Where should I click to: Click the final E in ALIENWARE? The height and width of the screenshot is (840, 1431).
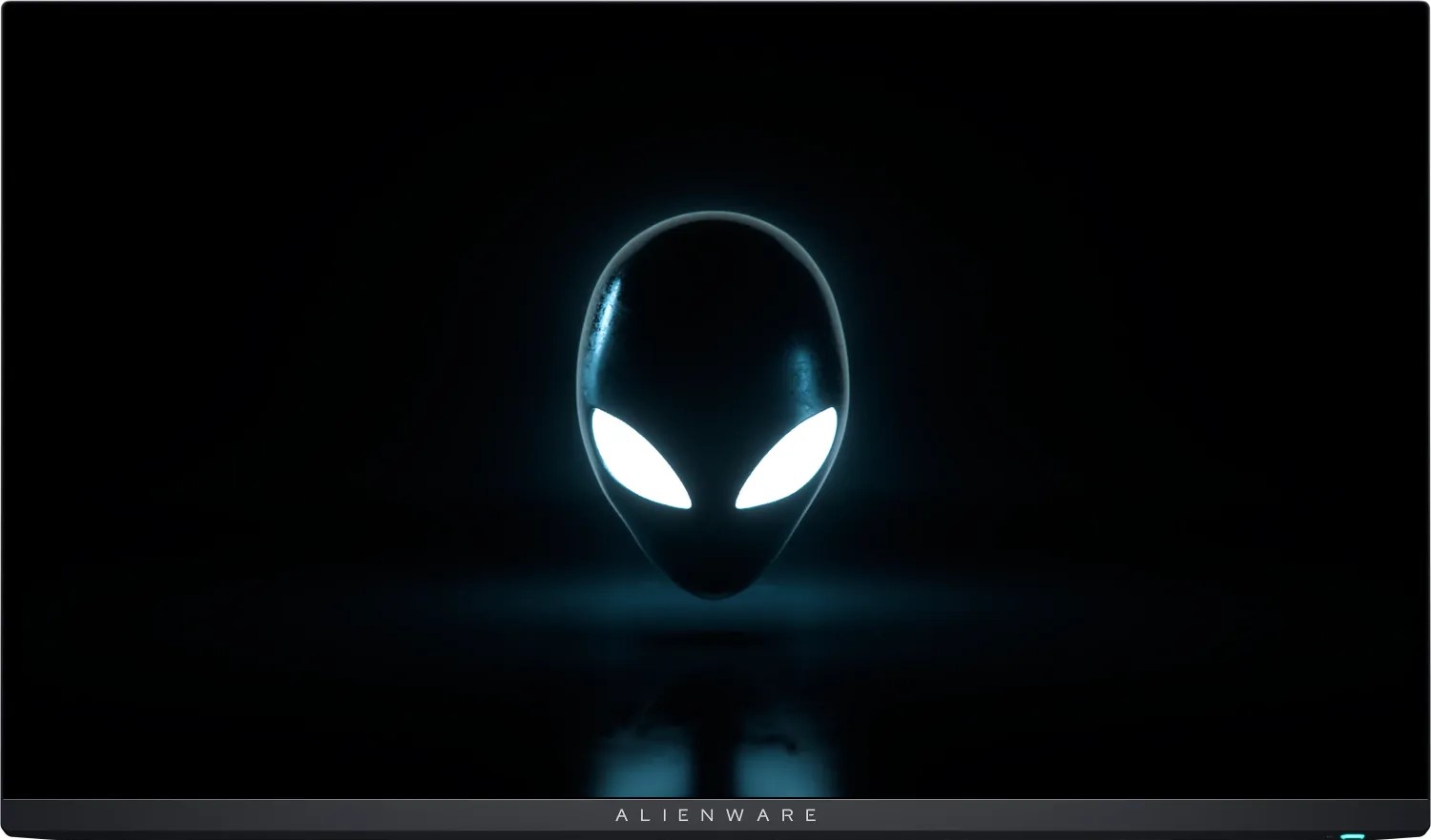point(811,815)
